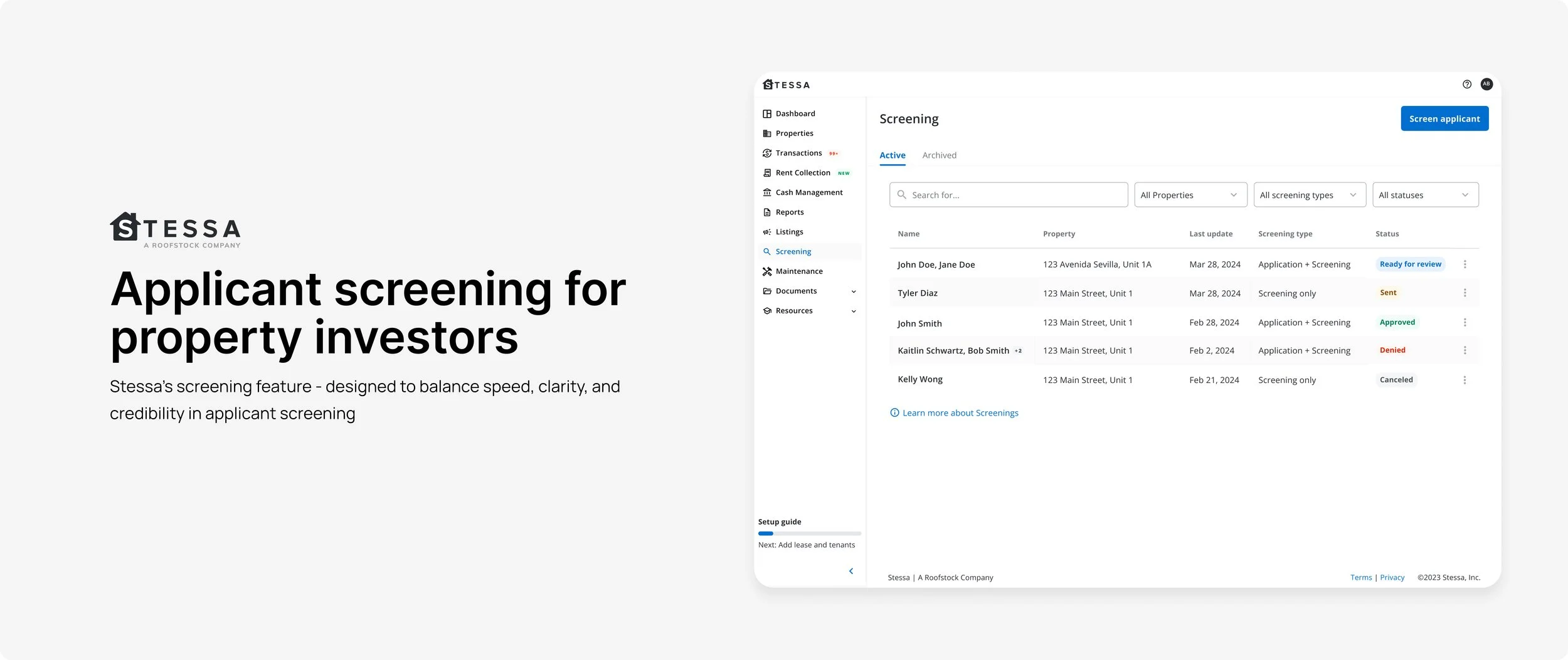The image size is (1568, 660).
Task: Click the info icon beside Learn more
Action: click(x=894, y=412)
